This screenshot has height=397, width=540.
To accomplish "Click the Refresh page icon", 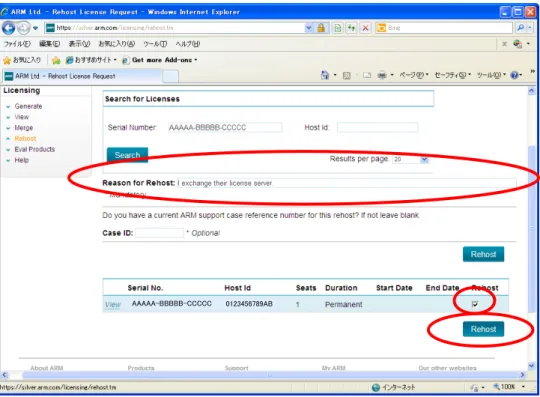I will [x=351, y=28].
